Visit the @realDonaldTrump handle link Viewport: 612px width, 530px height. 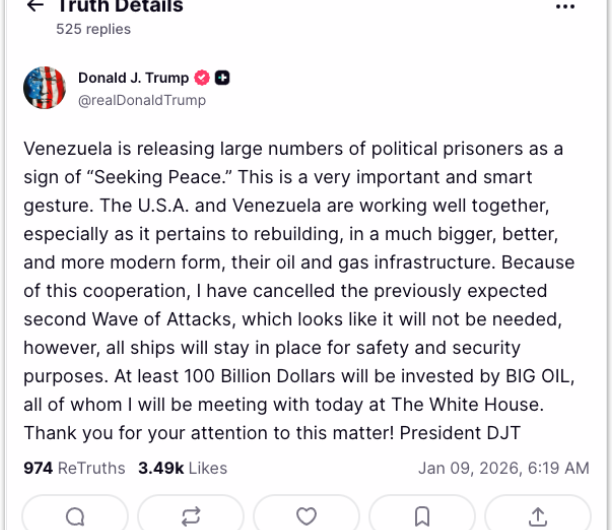coord(142,100)
